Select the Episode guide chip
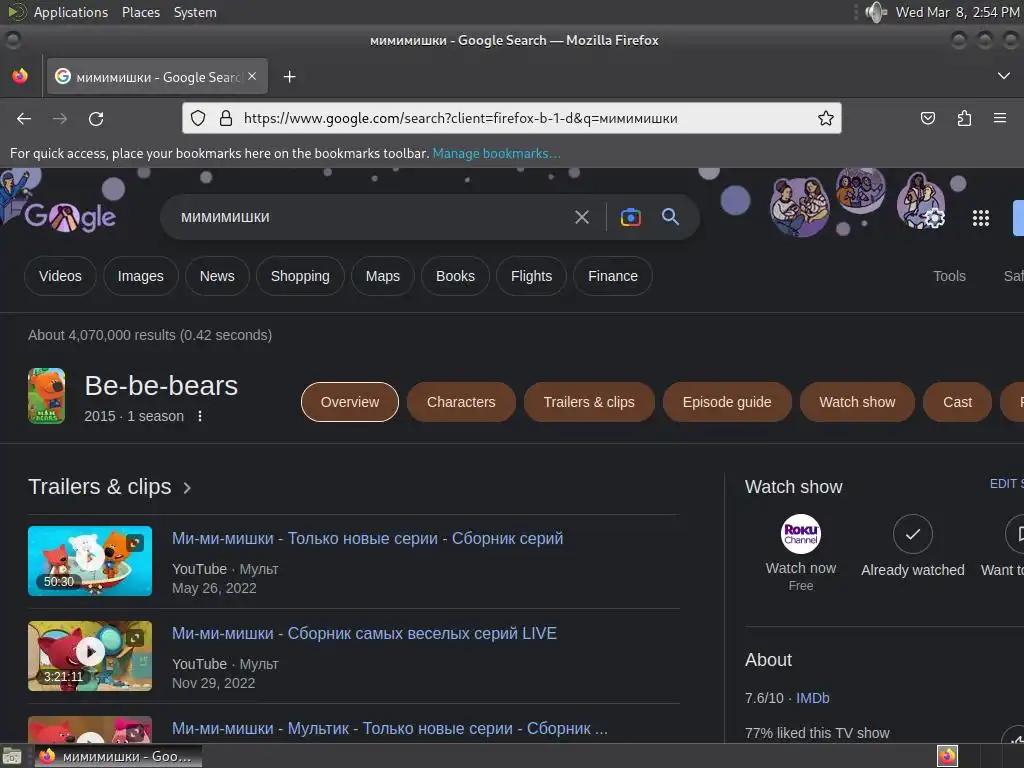Image resolution: width=1024 pixels, height=768 pixels. click(x=727, y=402)
